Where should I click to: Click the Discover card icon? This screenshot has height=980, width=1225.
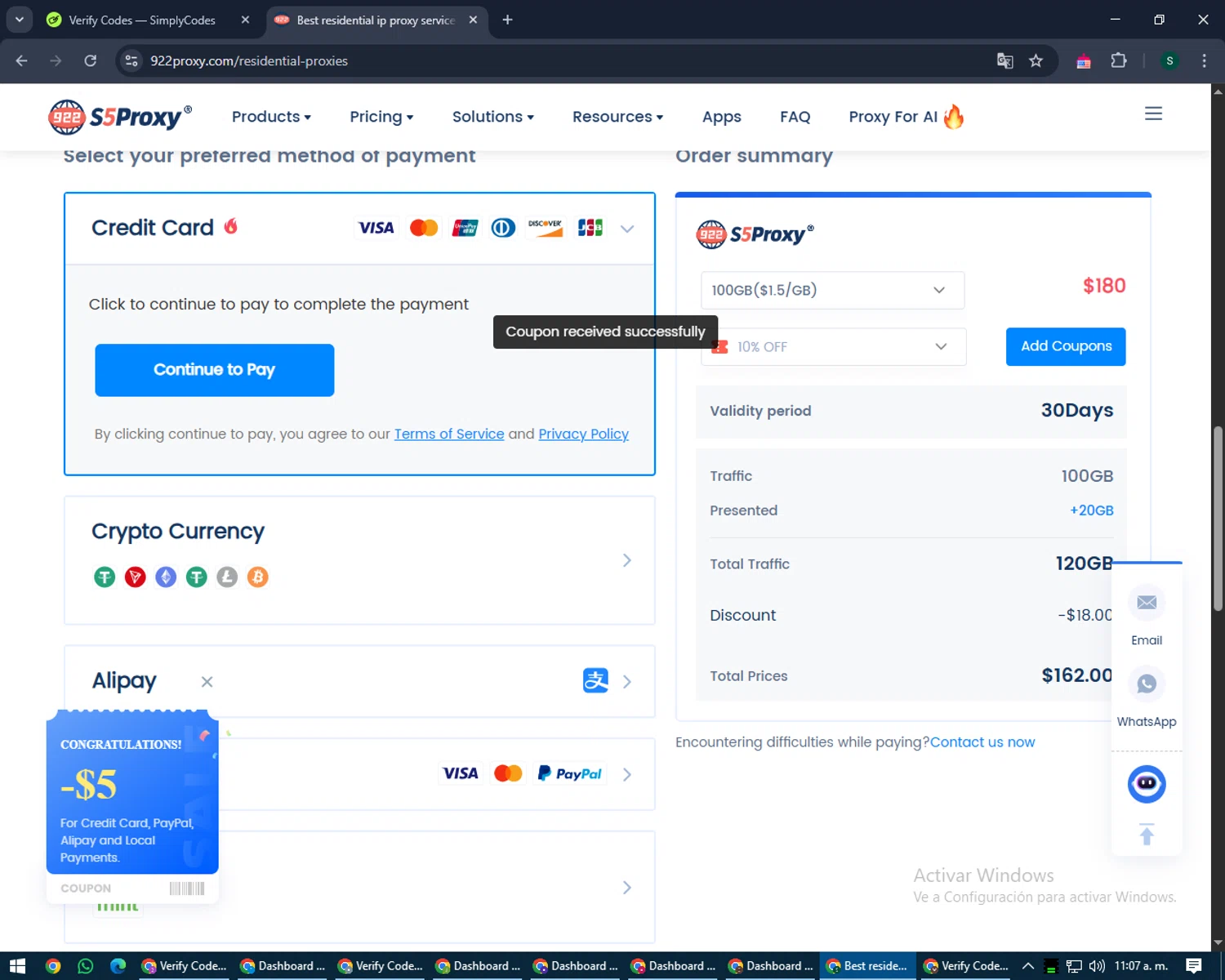(545, 228)
